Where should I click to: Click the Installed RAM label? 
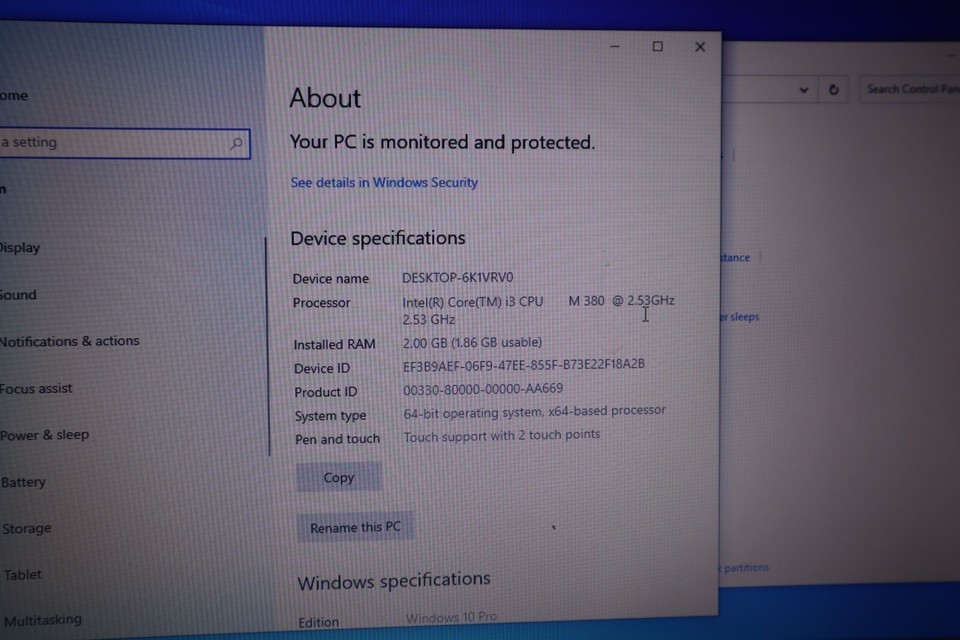click(334, 345)
